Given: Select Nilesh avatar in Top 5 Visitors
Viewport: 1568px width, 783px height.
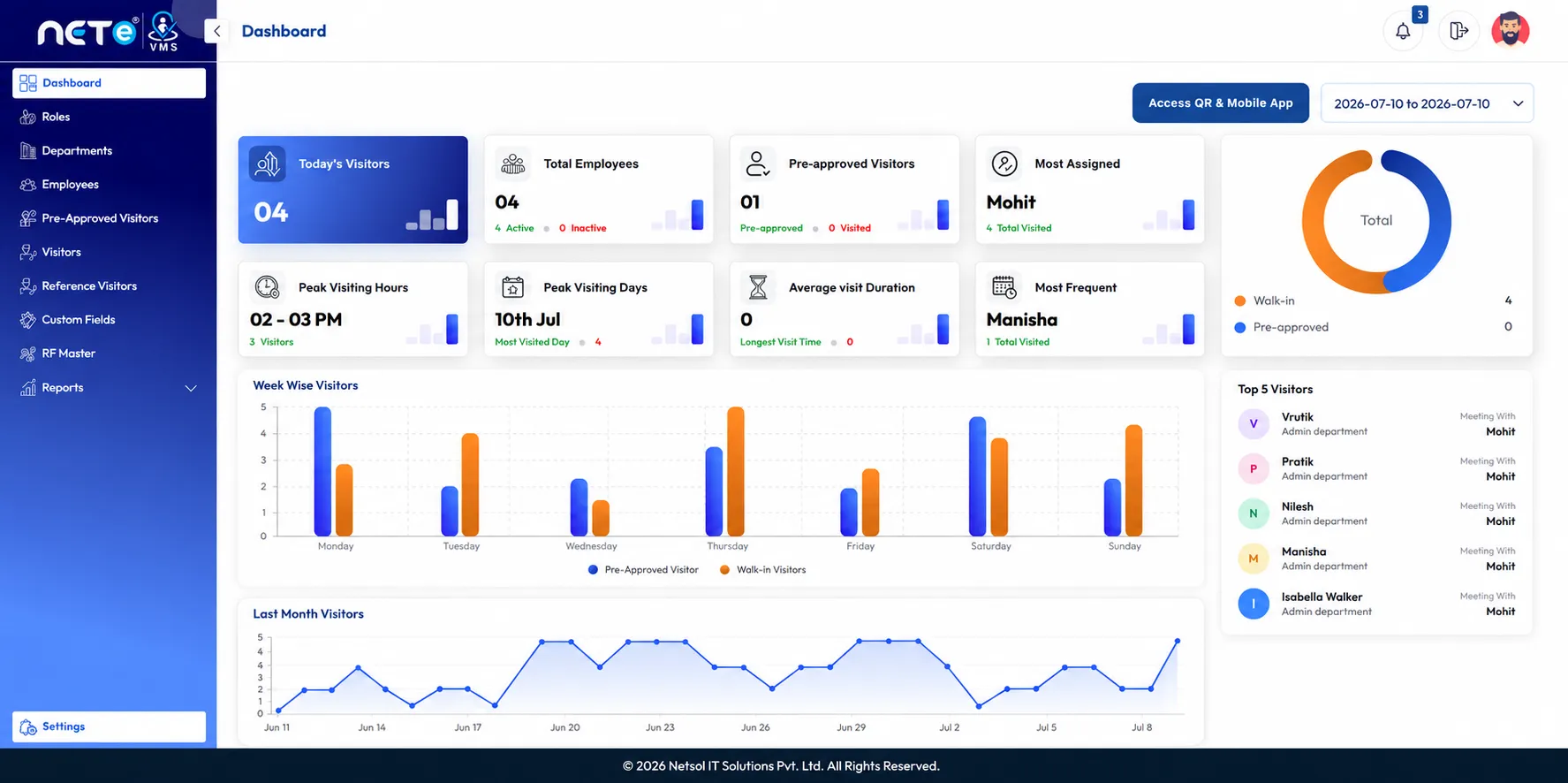Looking at the screenshot, I should click(1253, 513).
